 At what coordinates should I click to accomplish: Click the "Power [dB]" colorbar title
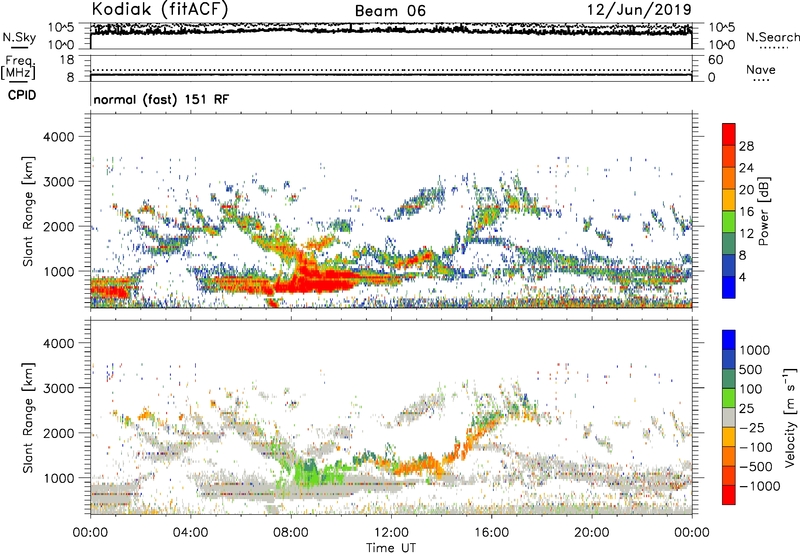click(764, 211)
